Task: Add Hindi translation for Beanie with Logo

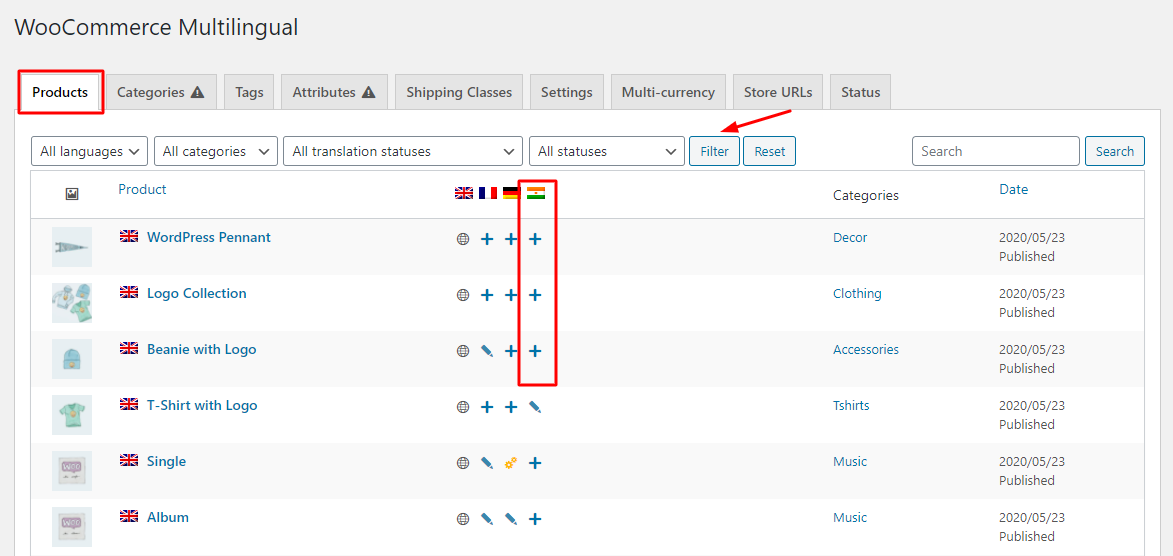Action: click(535, 351)
